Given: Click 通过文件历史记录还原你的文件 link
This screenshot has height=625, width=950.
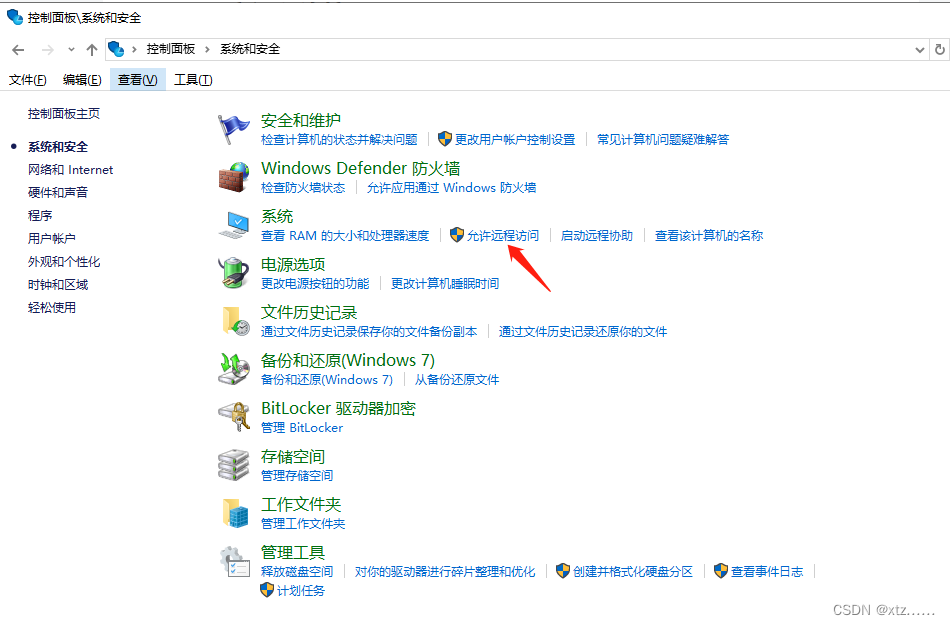Looking at the screenshot, I should 583,331.
